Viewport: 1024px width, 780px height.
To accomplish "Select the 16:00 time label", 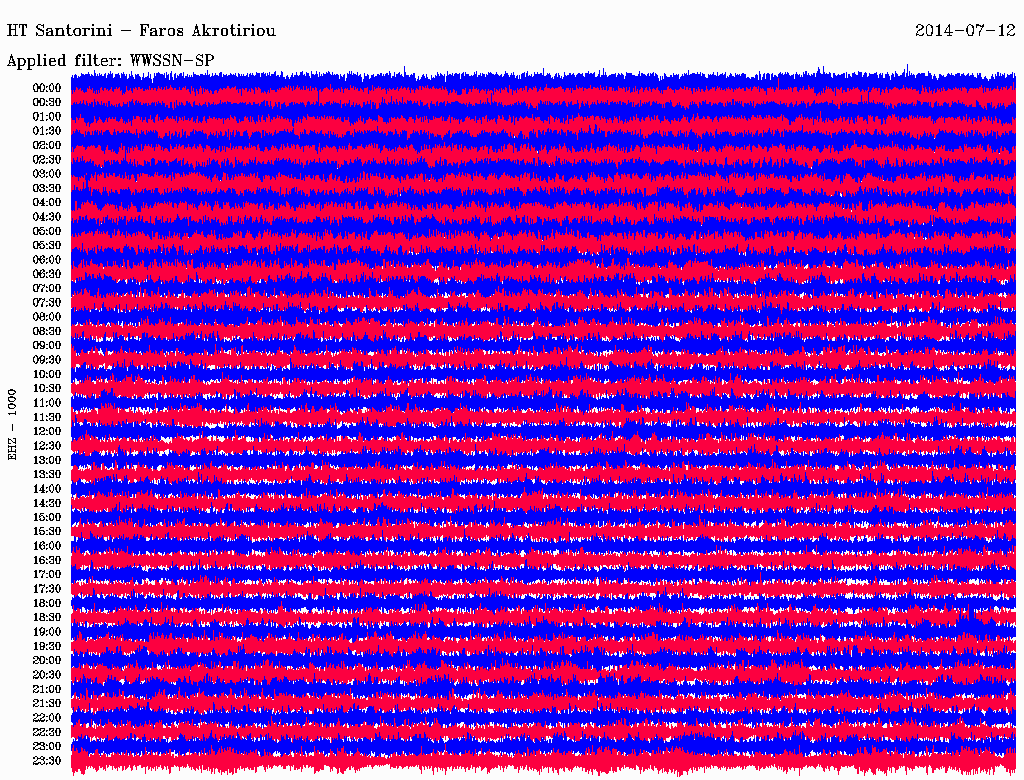I will click(x=47, y=545).
